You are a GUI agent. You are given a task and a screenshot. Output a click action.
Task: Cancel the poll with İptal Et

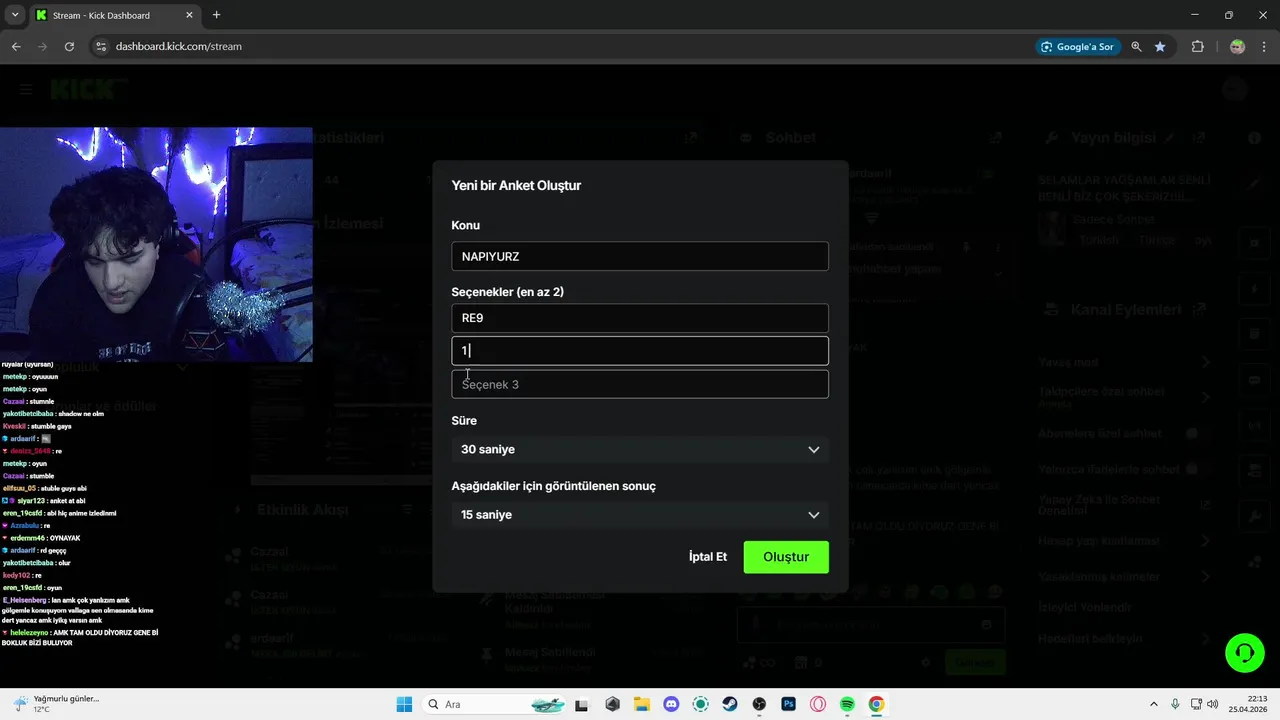tap(708, 557)
